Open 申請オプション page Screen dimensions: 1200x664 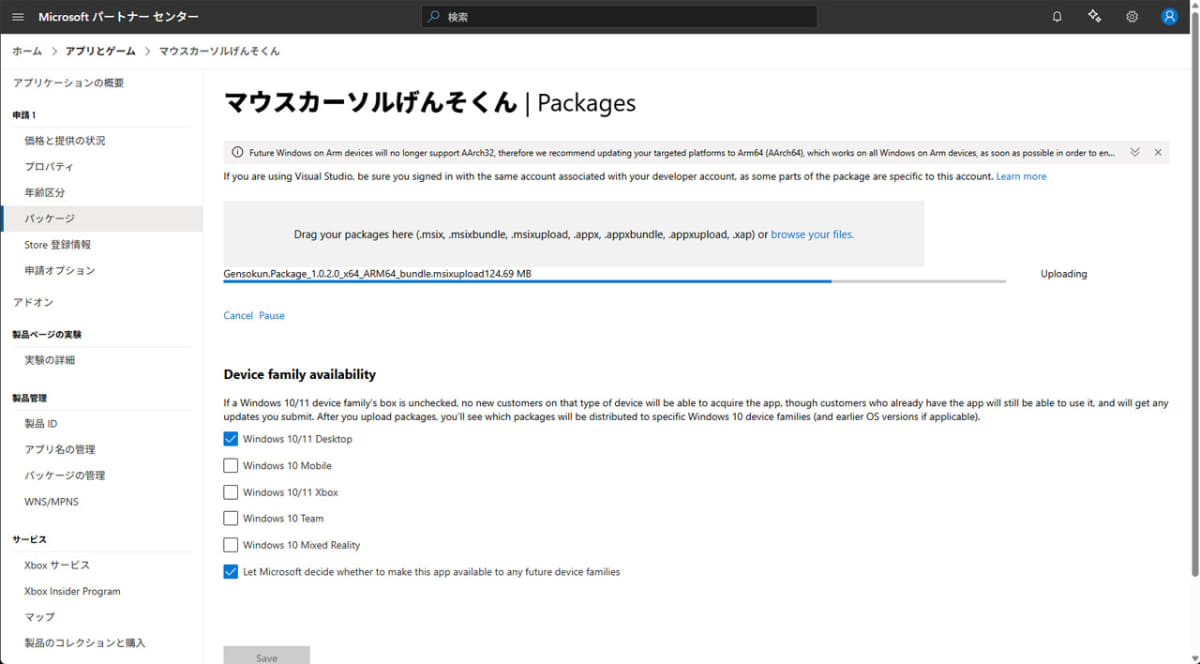pyautogui.click(x=59, y=271)
